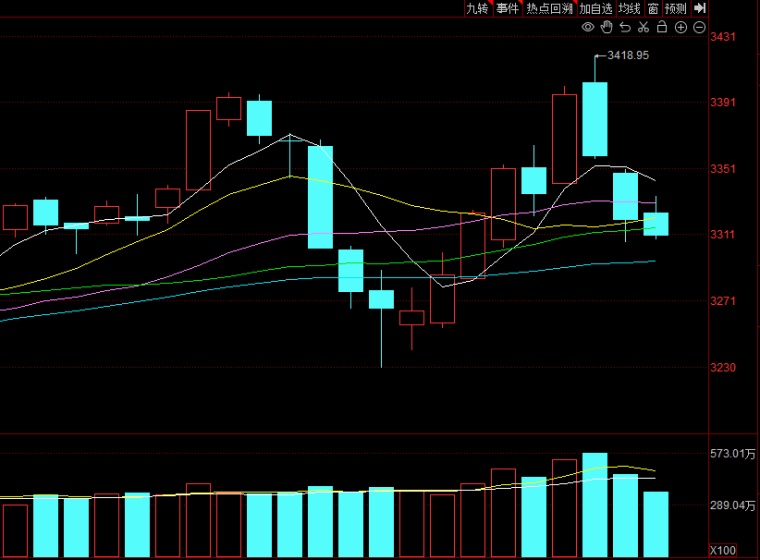760x560 pixels.
Task: Click the 3230 price axis label
Action: coord(723,368)
